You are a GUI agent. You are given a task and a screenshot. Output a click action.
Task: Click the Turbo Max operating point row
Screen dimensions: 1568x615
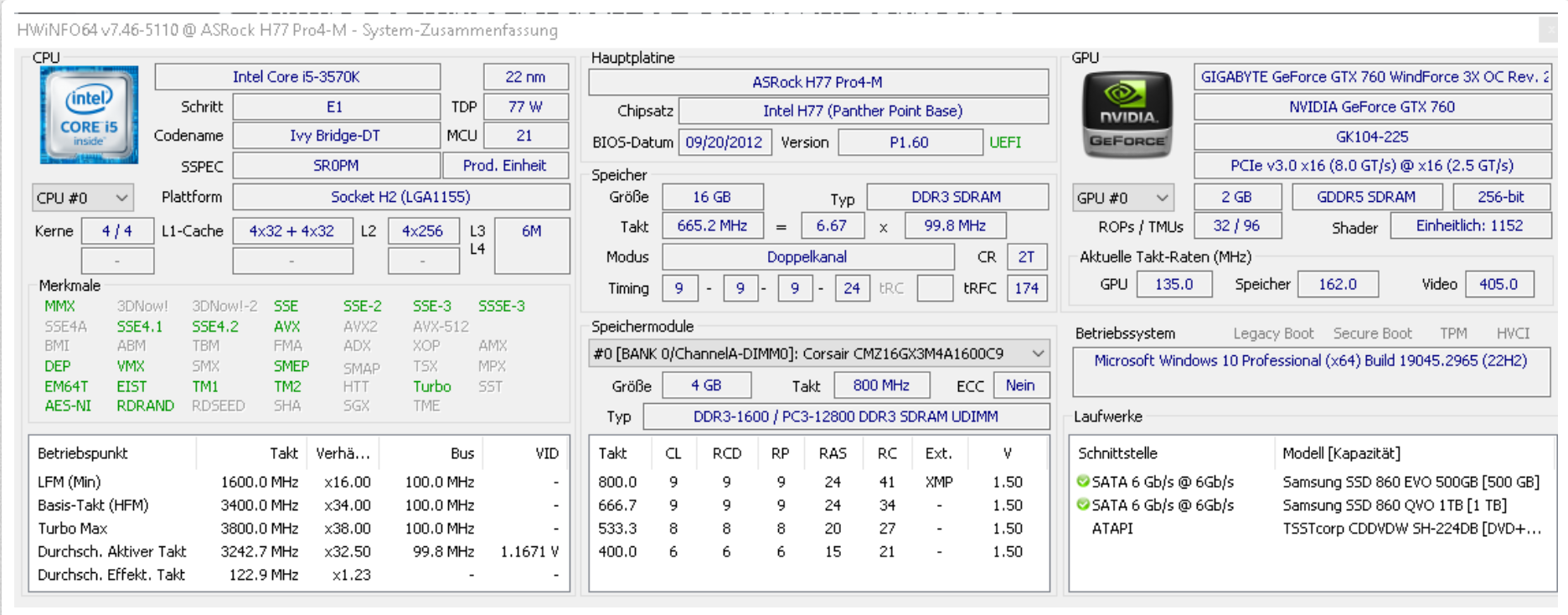(x=298, y=529)
